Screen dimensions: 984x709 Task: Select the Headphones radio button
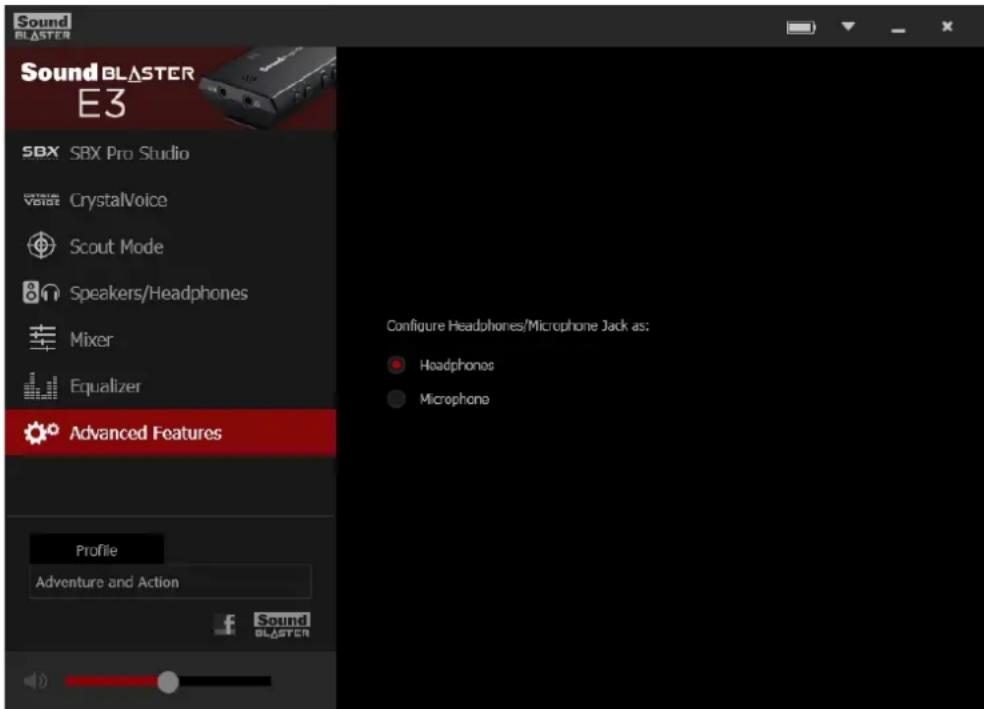pos(396,365)
